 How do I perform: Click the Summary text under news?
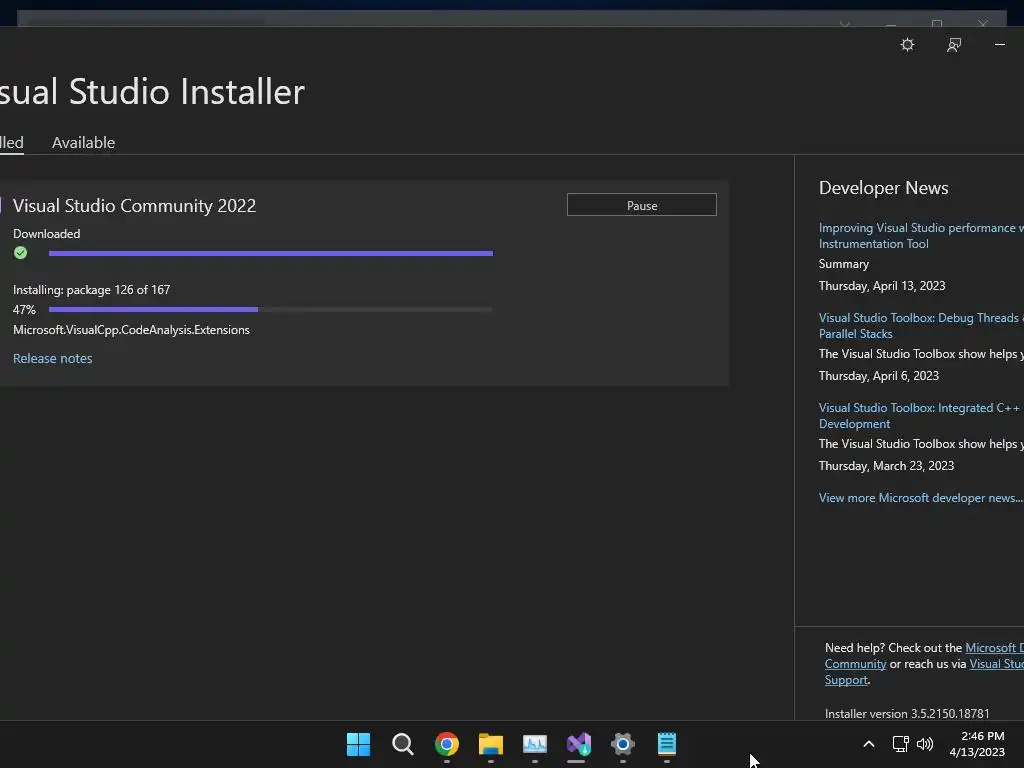(844, 264)
